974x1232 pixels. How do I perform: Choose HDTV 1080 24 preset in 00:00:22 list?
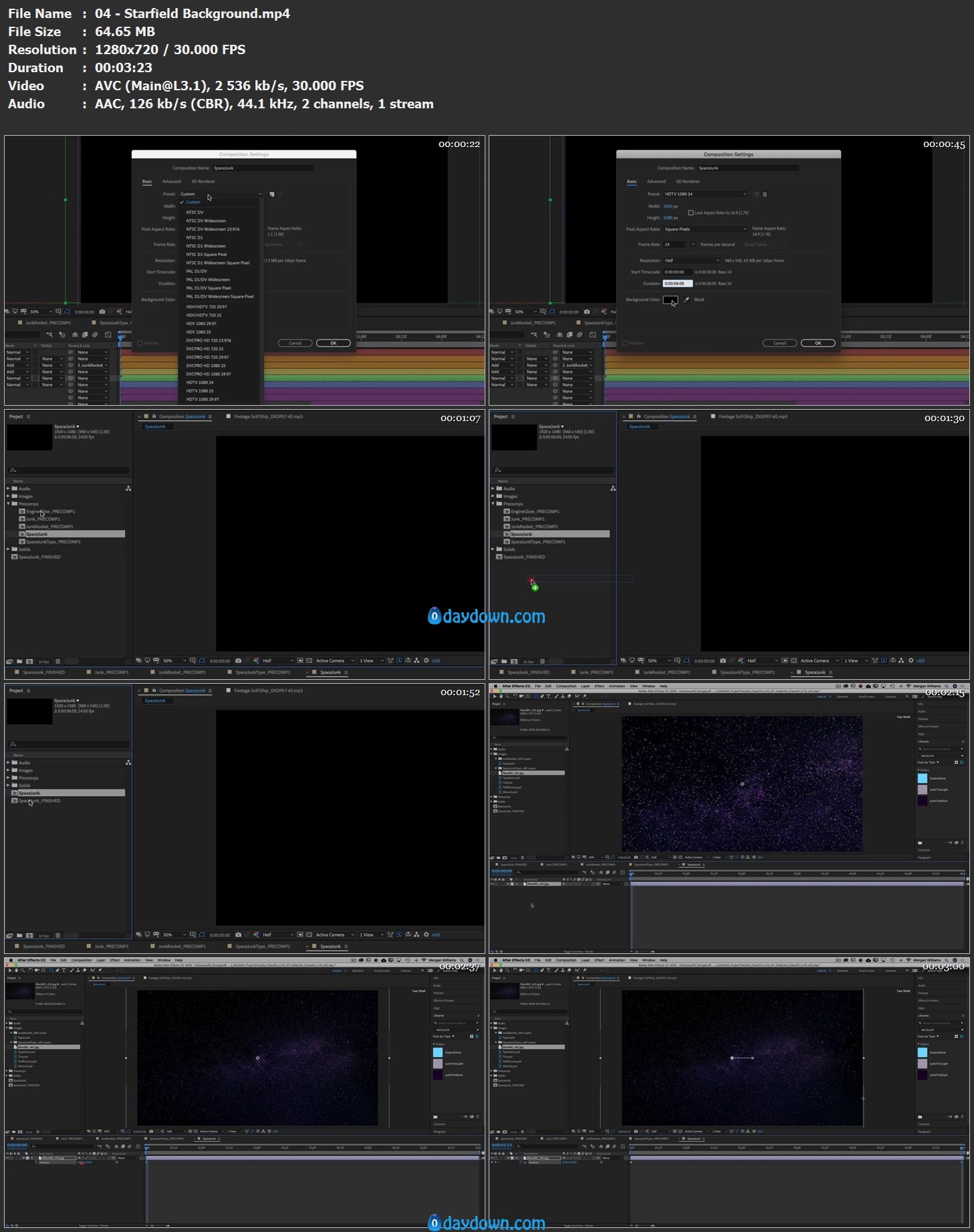200,382
